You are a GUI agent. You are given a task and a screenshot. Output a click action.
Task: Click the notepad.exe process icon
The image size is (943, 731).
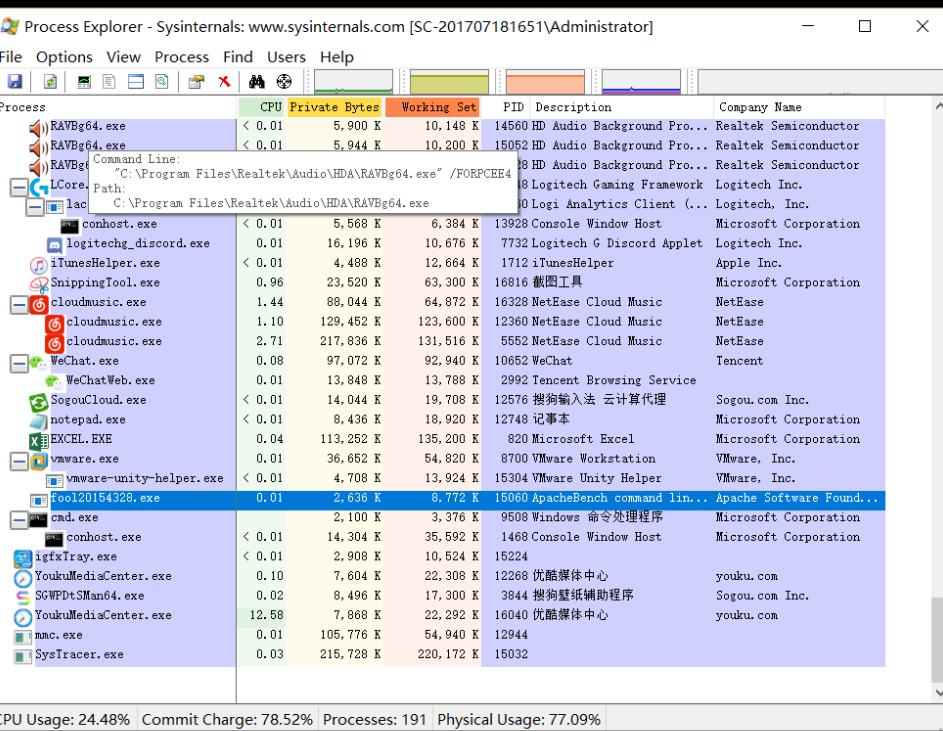(x=38, y=421)
